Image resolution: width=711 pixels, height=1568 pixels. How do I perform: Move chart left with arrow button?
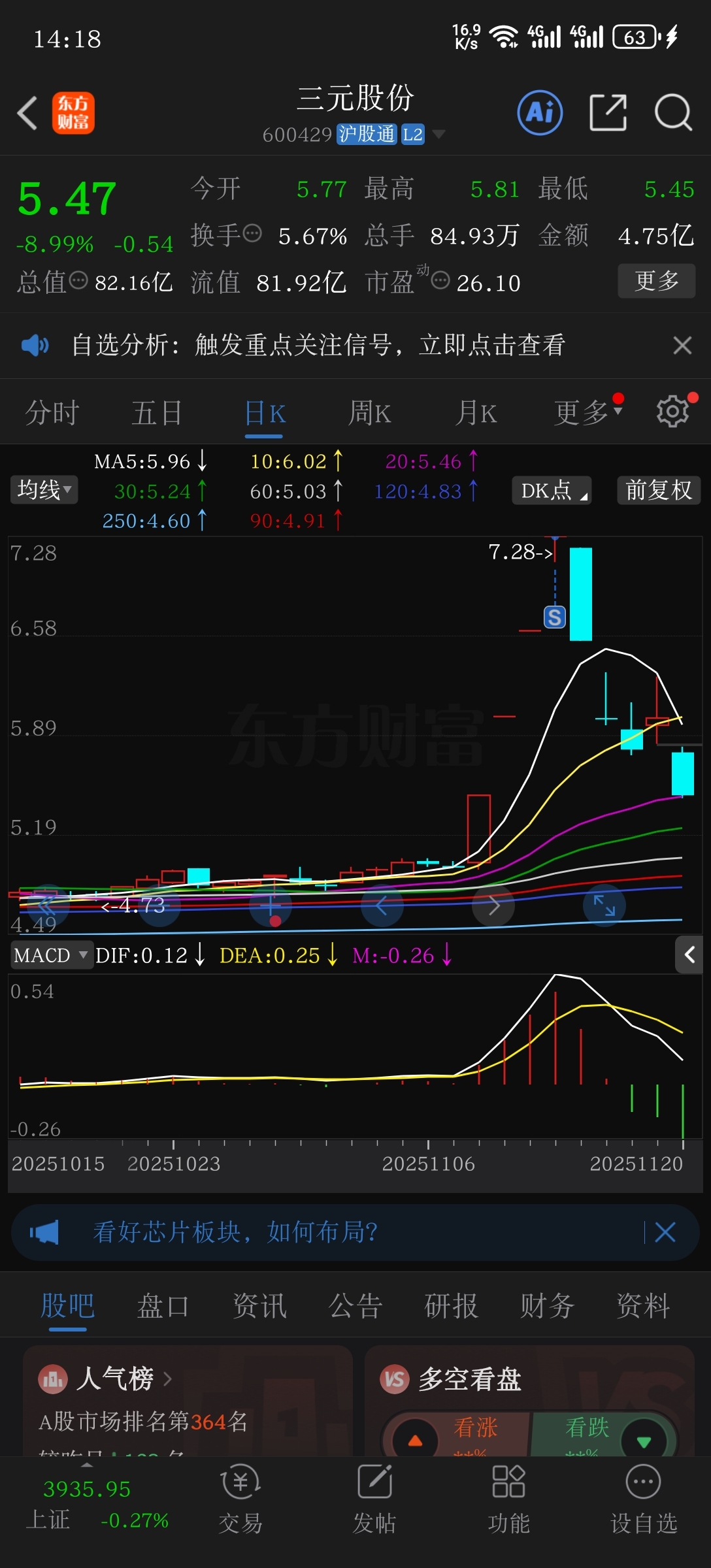pos(382,905)
